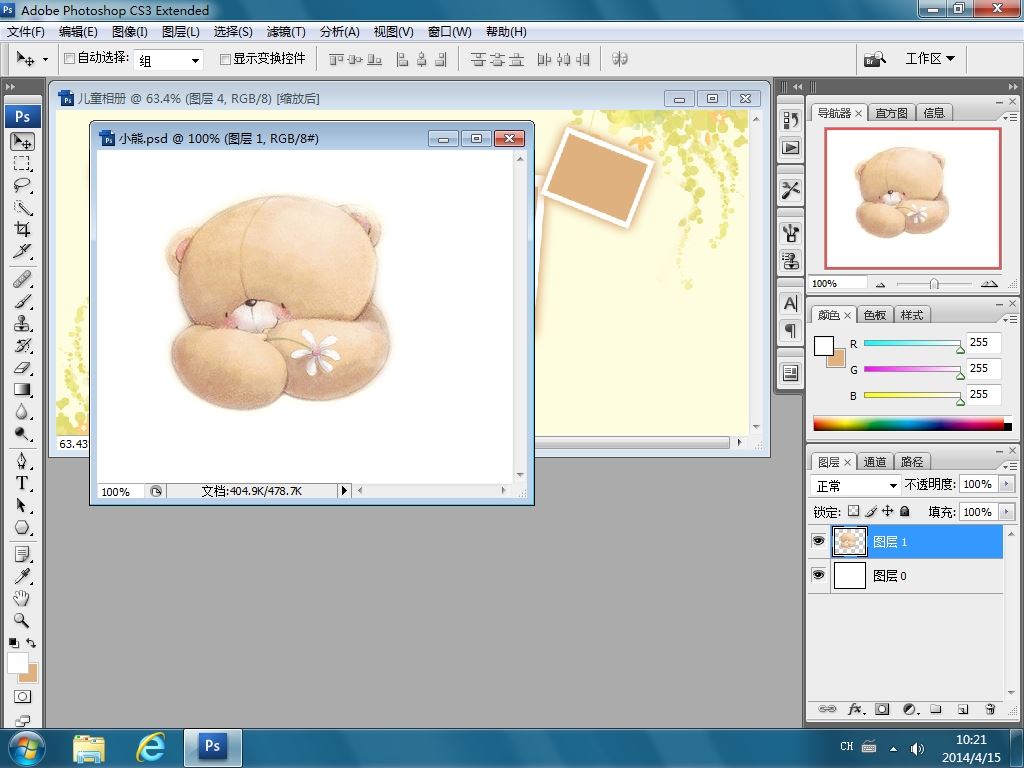Open the Navigator panel options menu

pos(1010,117)
